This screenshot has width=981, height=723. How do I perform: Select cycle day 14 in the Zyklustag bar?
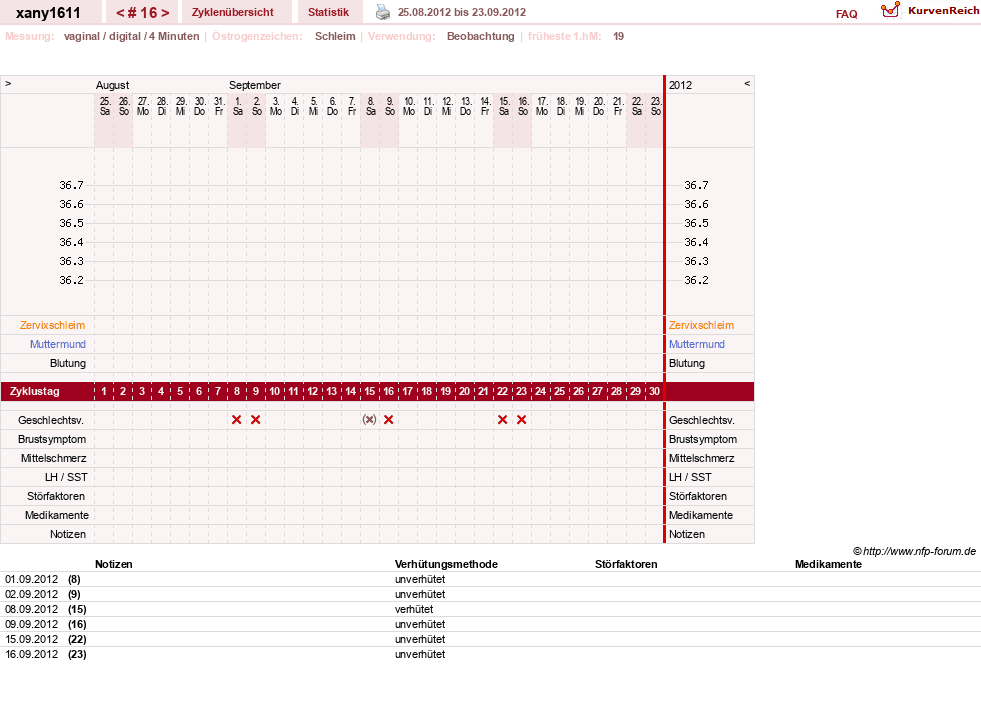[x=350, y=391]
